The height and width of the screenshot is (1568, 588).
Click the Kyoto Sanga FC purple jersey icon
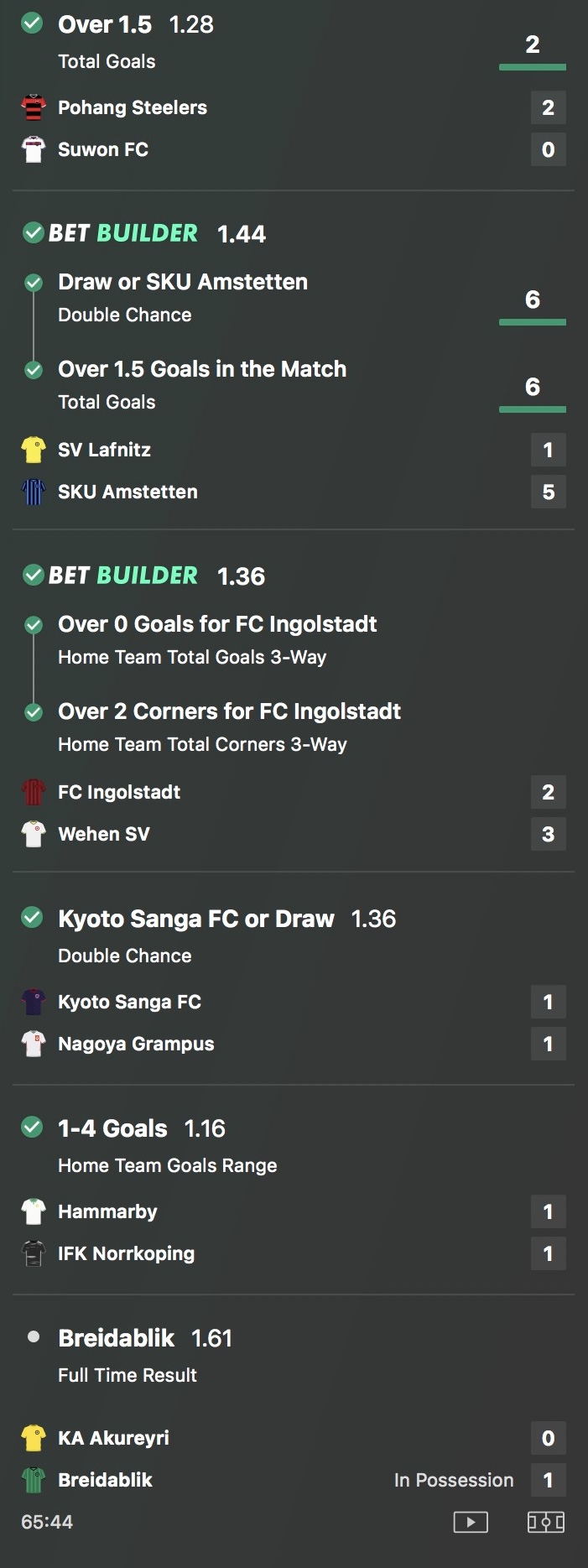click(34, 1002)
